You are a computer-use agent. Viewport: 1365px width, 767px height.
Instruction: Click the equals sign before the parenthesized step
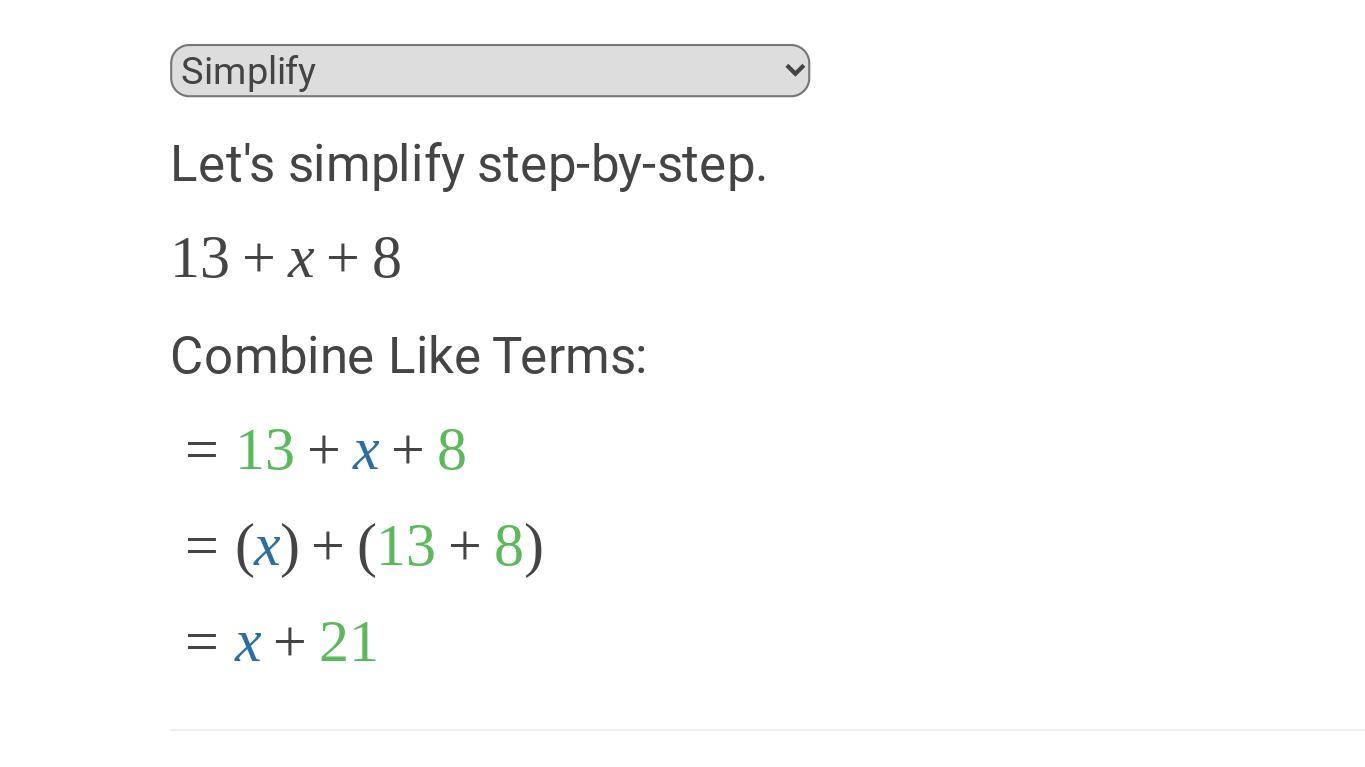[201, 546]
